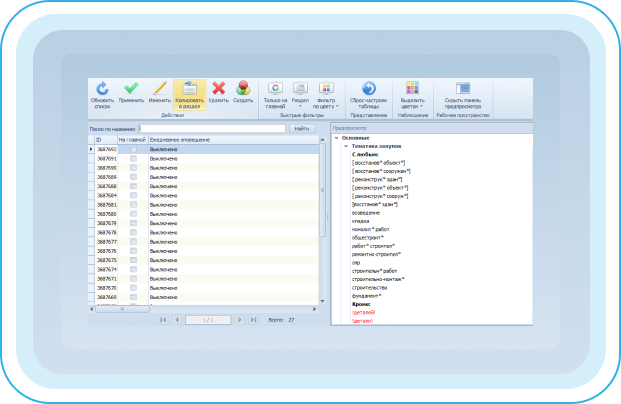Go to the next page of results
Viewport: 621px width, 404px height.
click(239, 320)
